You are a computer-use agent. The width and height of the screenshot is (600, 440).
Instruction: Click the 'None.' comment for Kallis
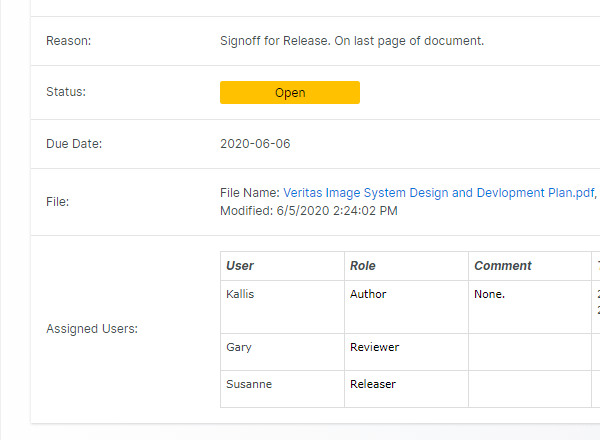coord(489,295)
